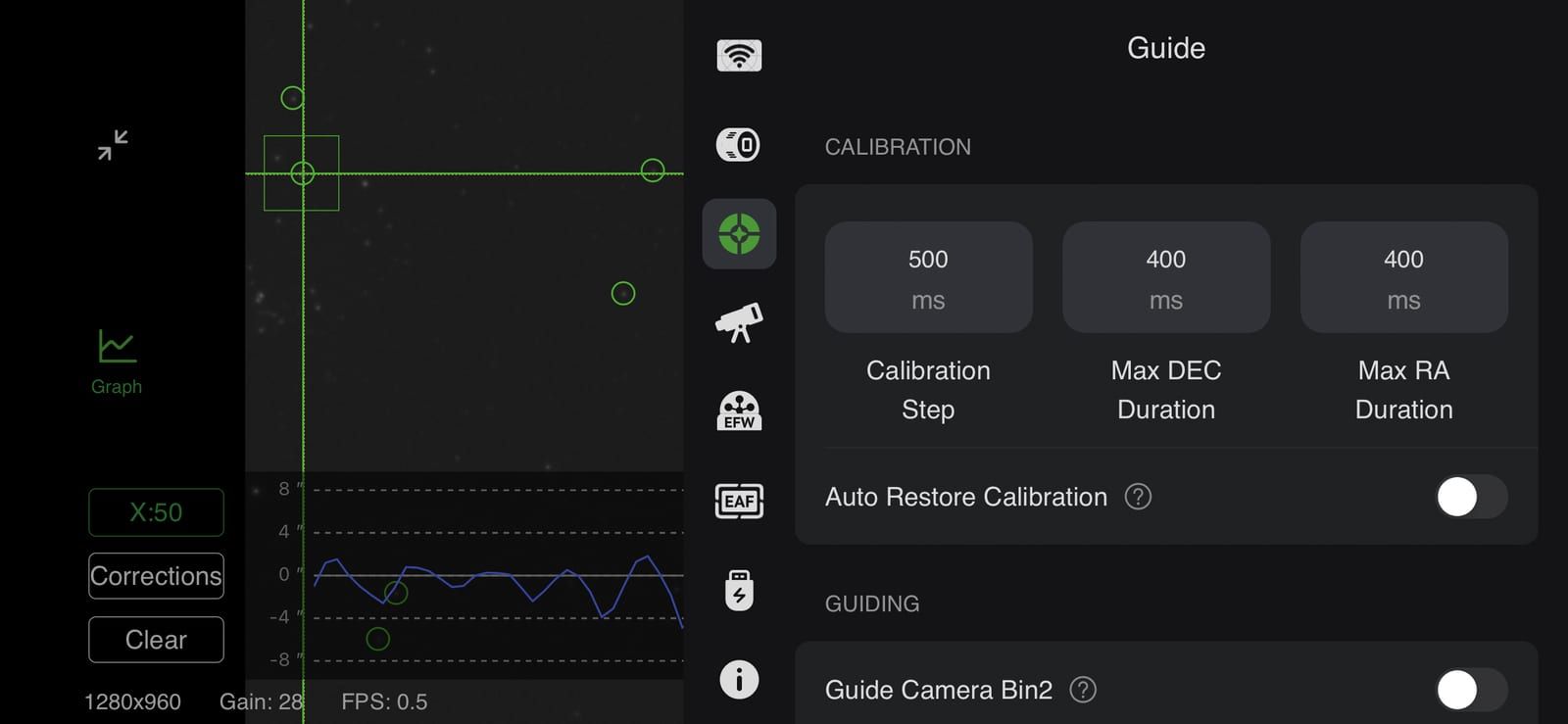Image resolution: width=1568 pixels, height=724 pixels.
Task: Open the main camera settings icon
Action: [739, 145]
